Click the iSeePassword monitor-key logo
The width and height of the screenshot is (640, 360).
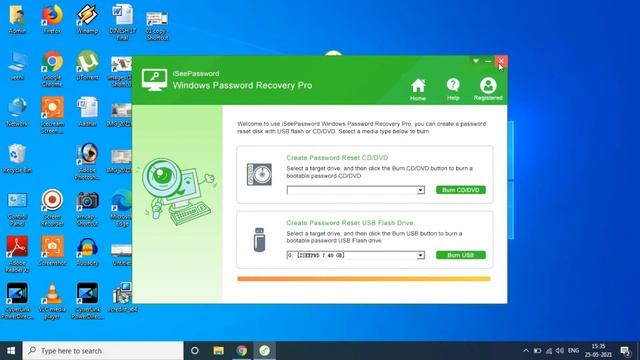click(154, 80)
